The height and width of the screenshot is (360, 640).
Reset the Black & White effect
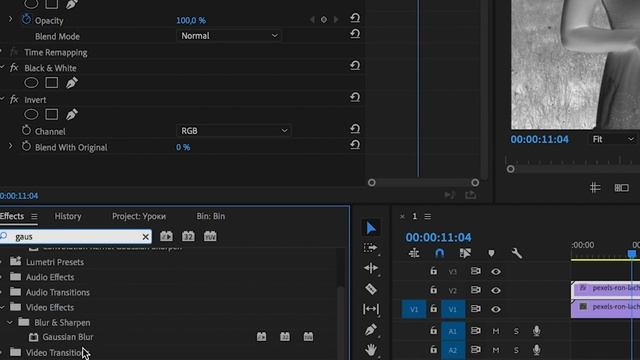pyautogui.click(x=355, y=66)
